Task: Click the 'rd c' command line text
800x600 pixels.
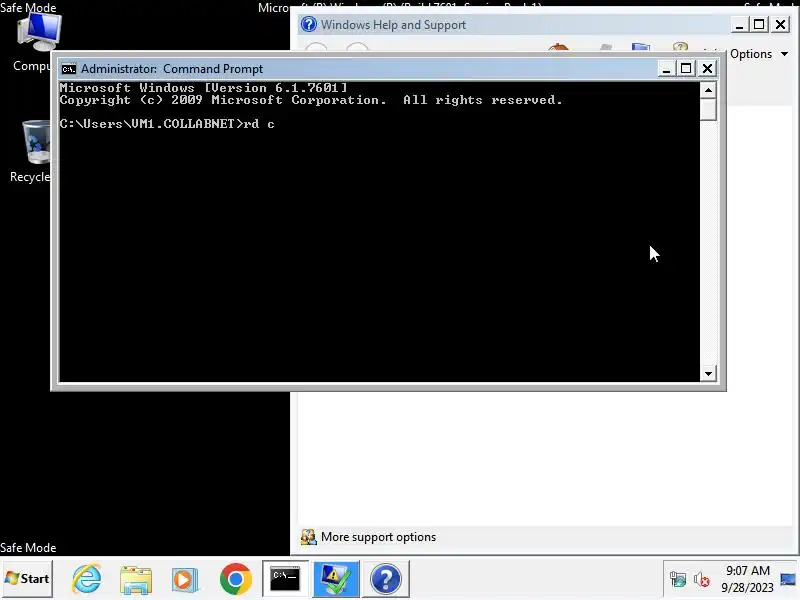Action: tap(259, 124)
